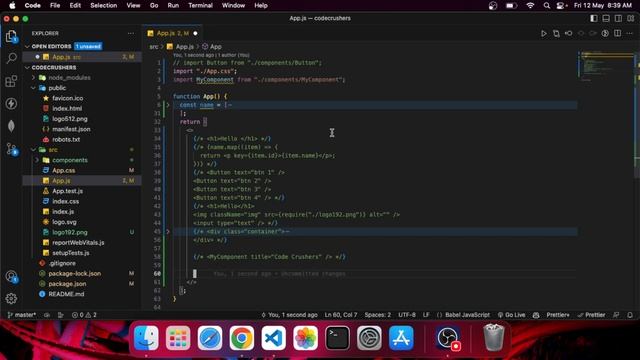Viewport: 640px width, 360px height.
Task: Click Spaces: 2 indentation setting
Action: pyautogui.click(x=378, y=315)
